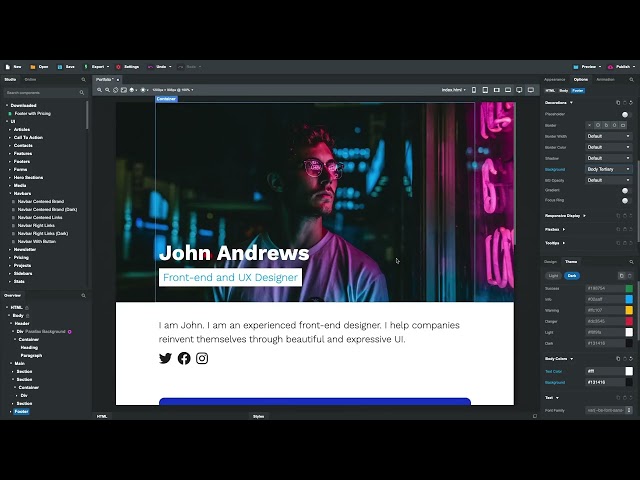Open Border Color dropdown

609,147
